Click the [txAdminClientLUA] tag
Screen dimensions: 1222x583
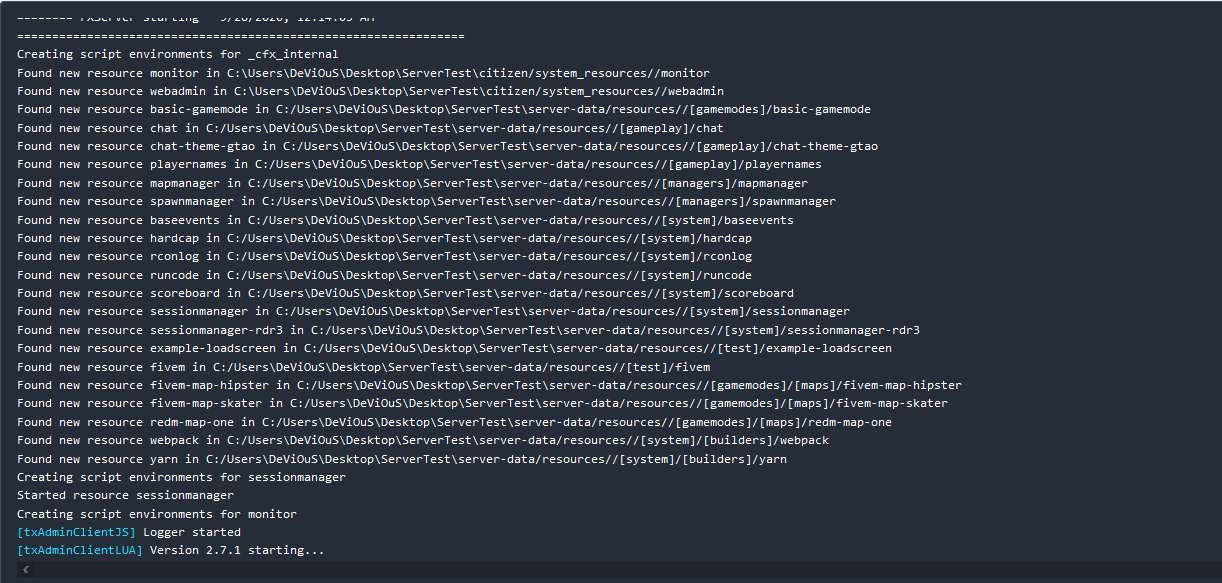(x=80, y=550)
